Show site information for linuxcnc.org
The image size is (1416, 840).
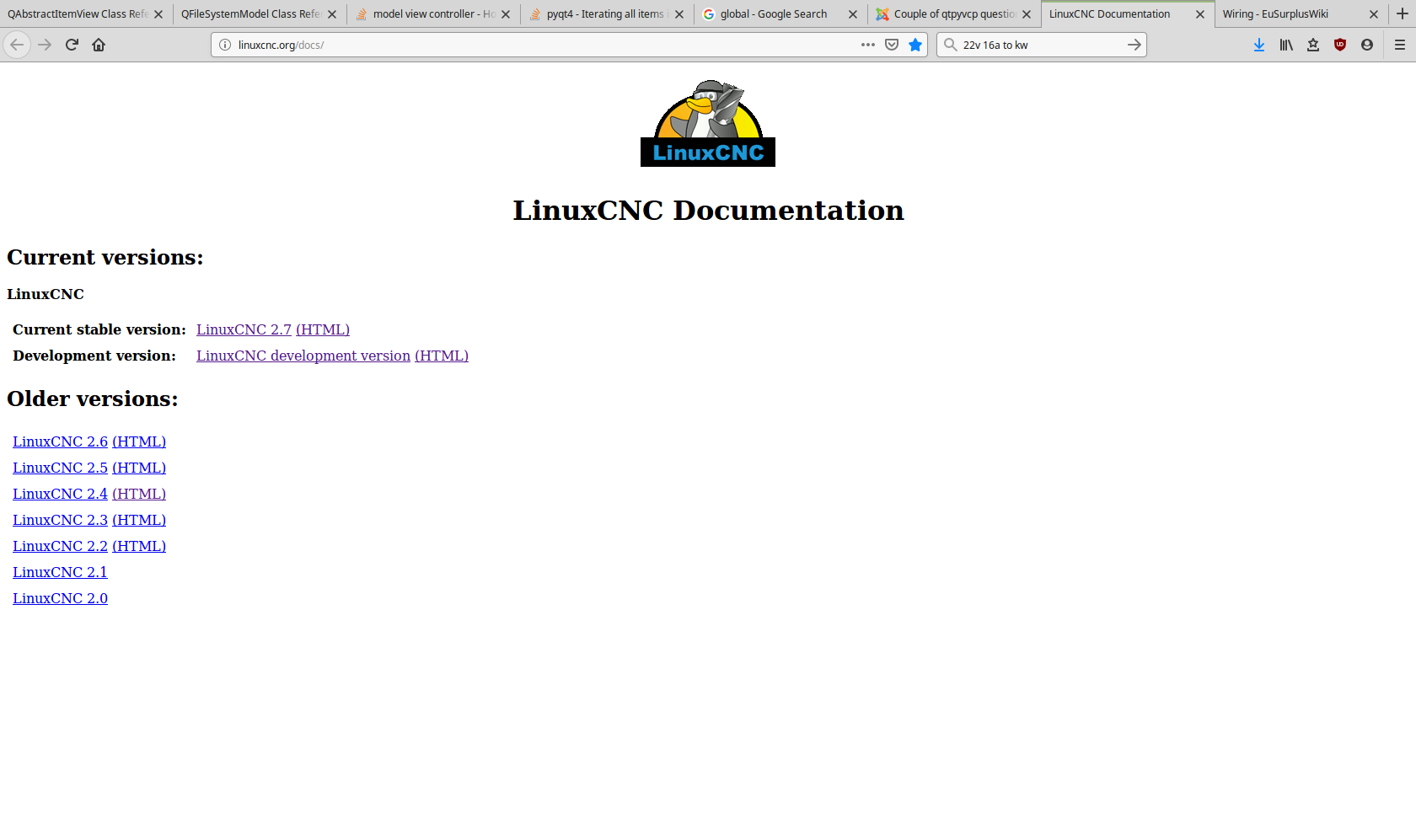(225, 45)
